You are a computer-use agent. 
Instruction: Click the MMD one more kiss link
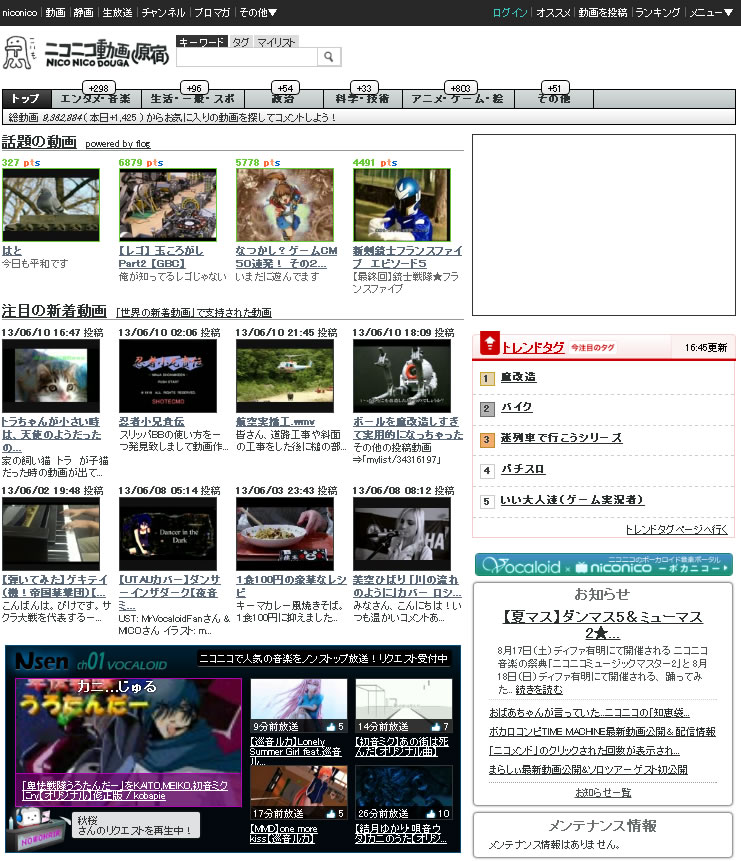[x=283, y=834]
